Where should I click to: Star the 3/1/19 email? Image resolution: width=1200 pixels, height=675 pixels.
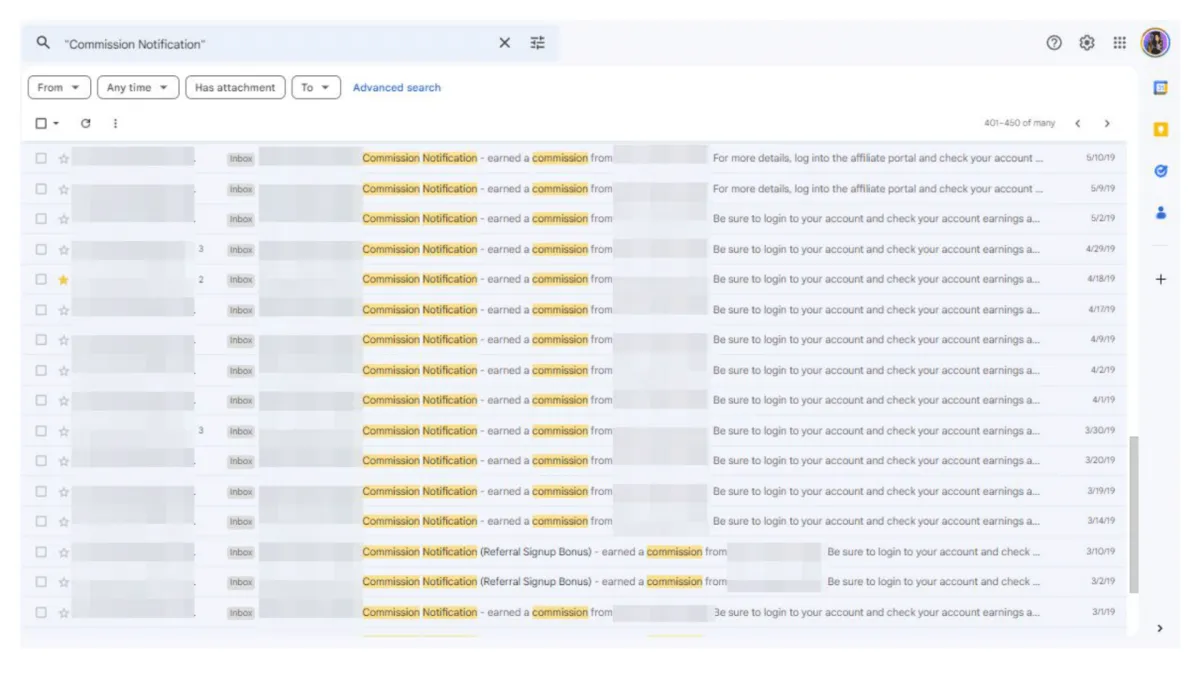[x=64, y=612]
